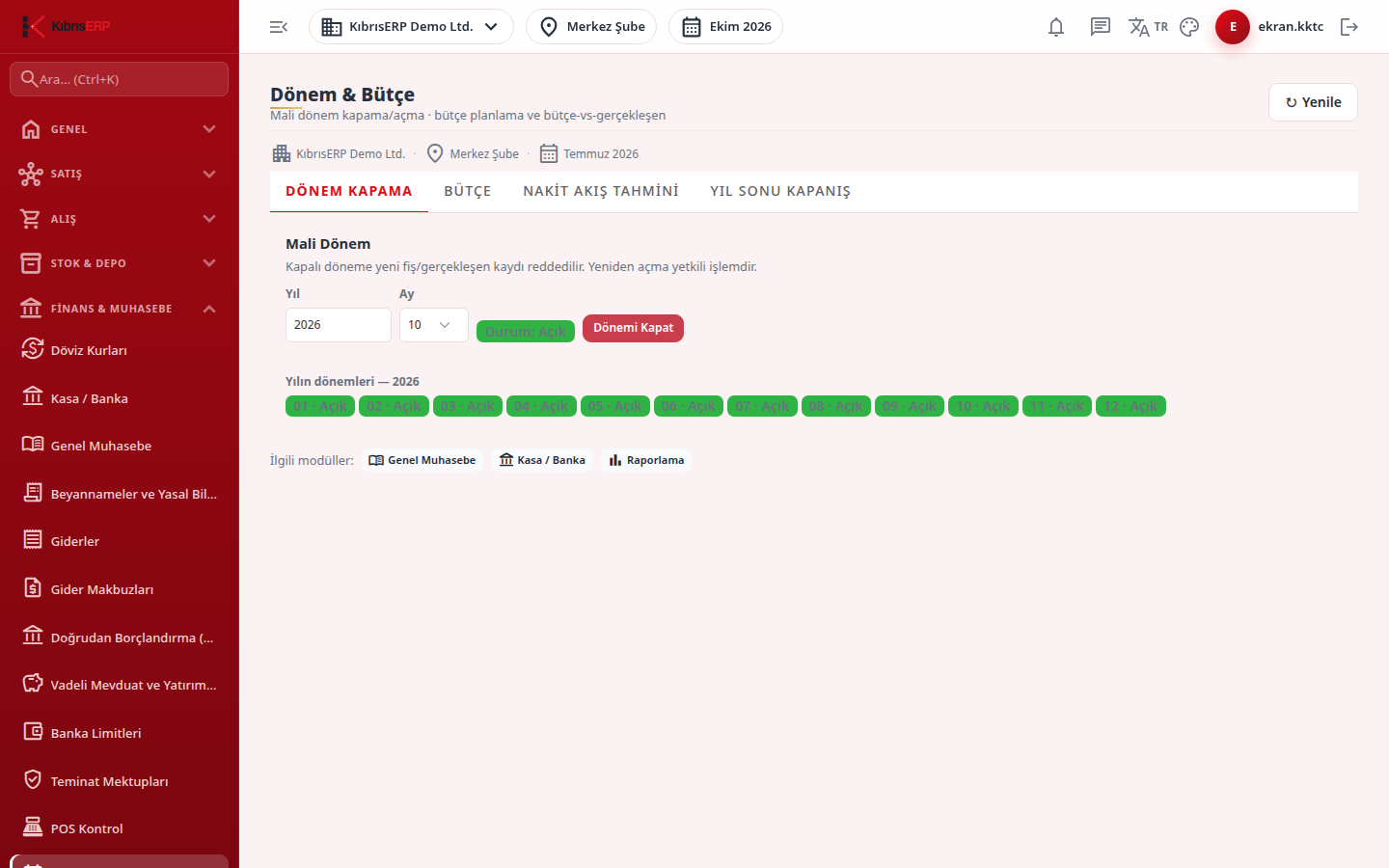Expand the GENEL sidebar section
1389x868 pixels.
pos(120,129)
